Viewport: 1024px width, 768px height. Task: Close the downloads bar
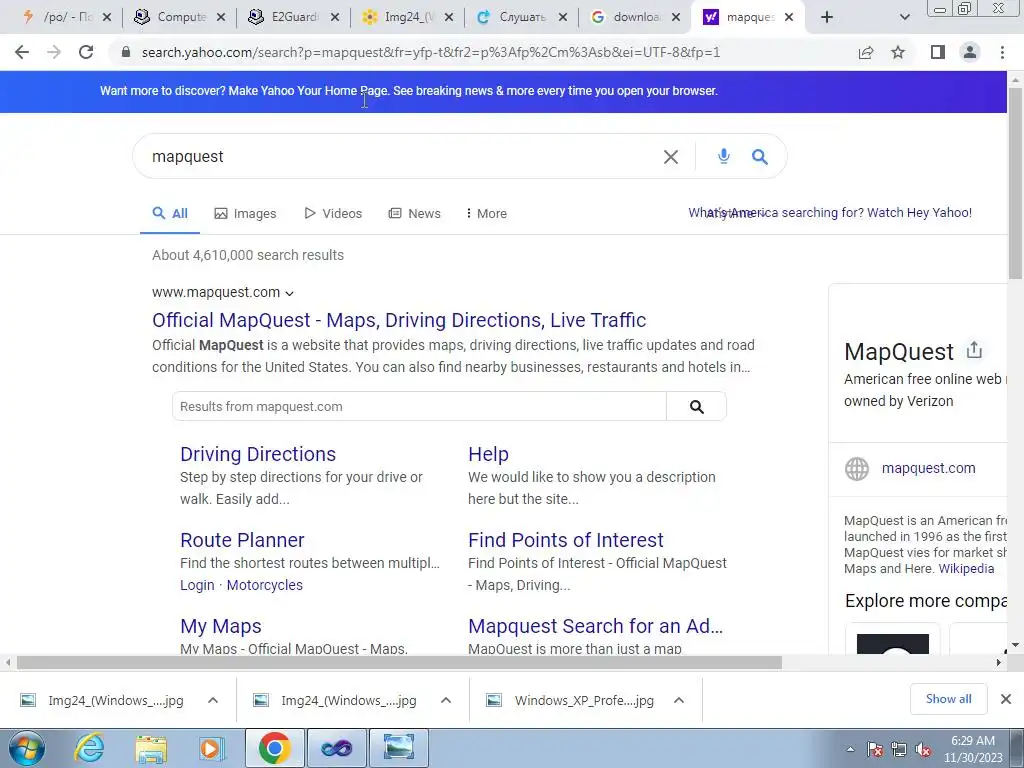(x=1006, y=699)
